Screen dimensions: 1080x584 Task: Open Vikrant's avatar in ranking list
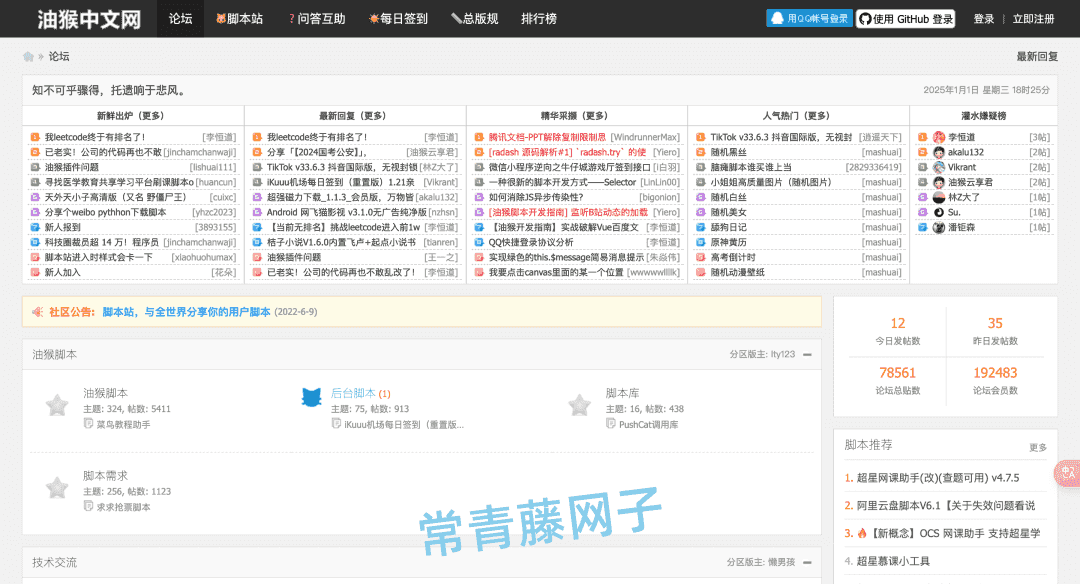pos(939,167)
